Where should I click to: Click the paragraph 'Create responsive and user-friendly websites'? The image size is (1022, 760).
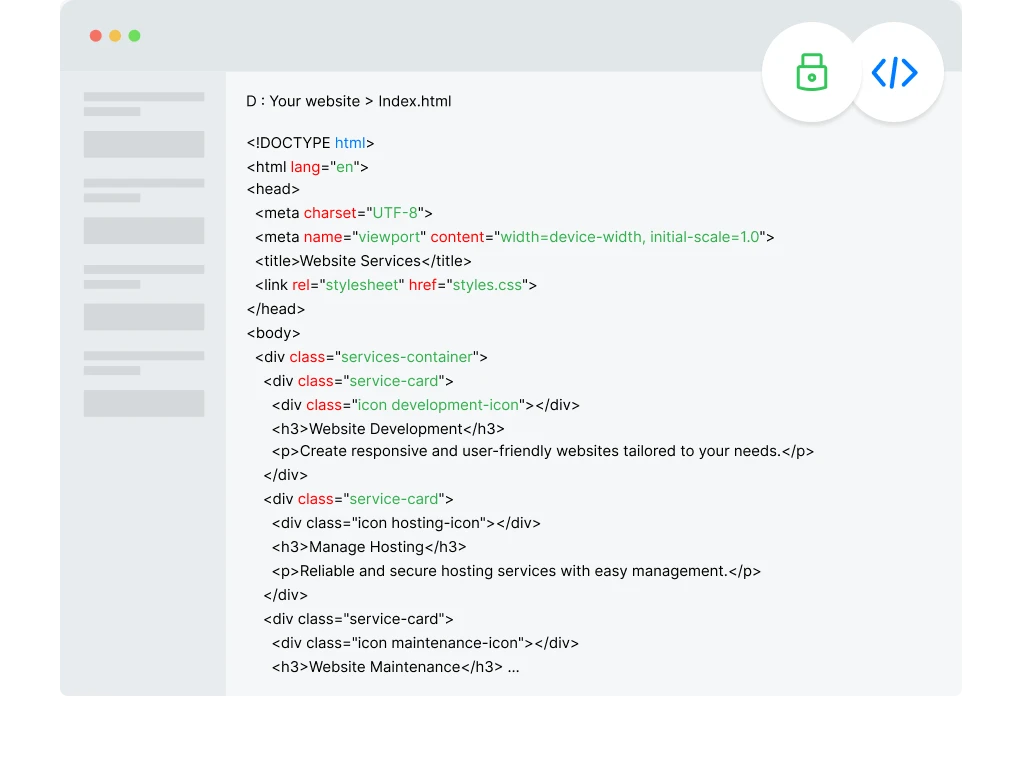[543, 451]
